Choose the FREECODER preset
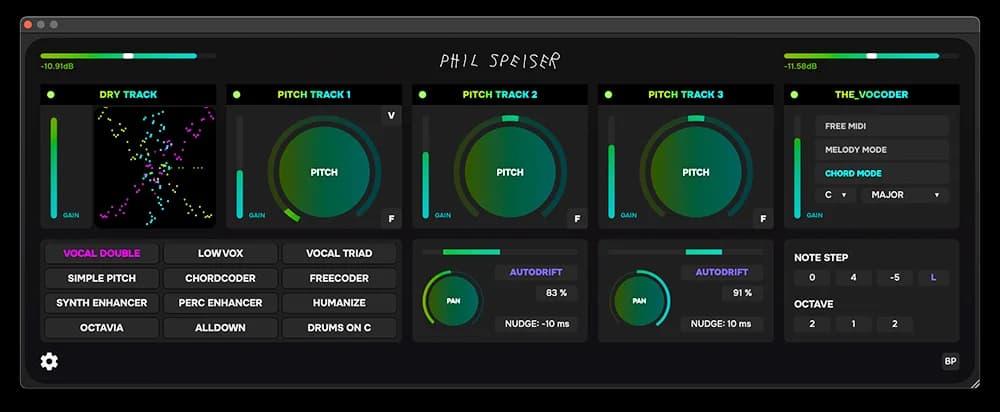The height and width of the screenshot is (412, 1000). (339, 278)
